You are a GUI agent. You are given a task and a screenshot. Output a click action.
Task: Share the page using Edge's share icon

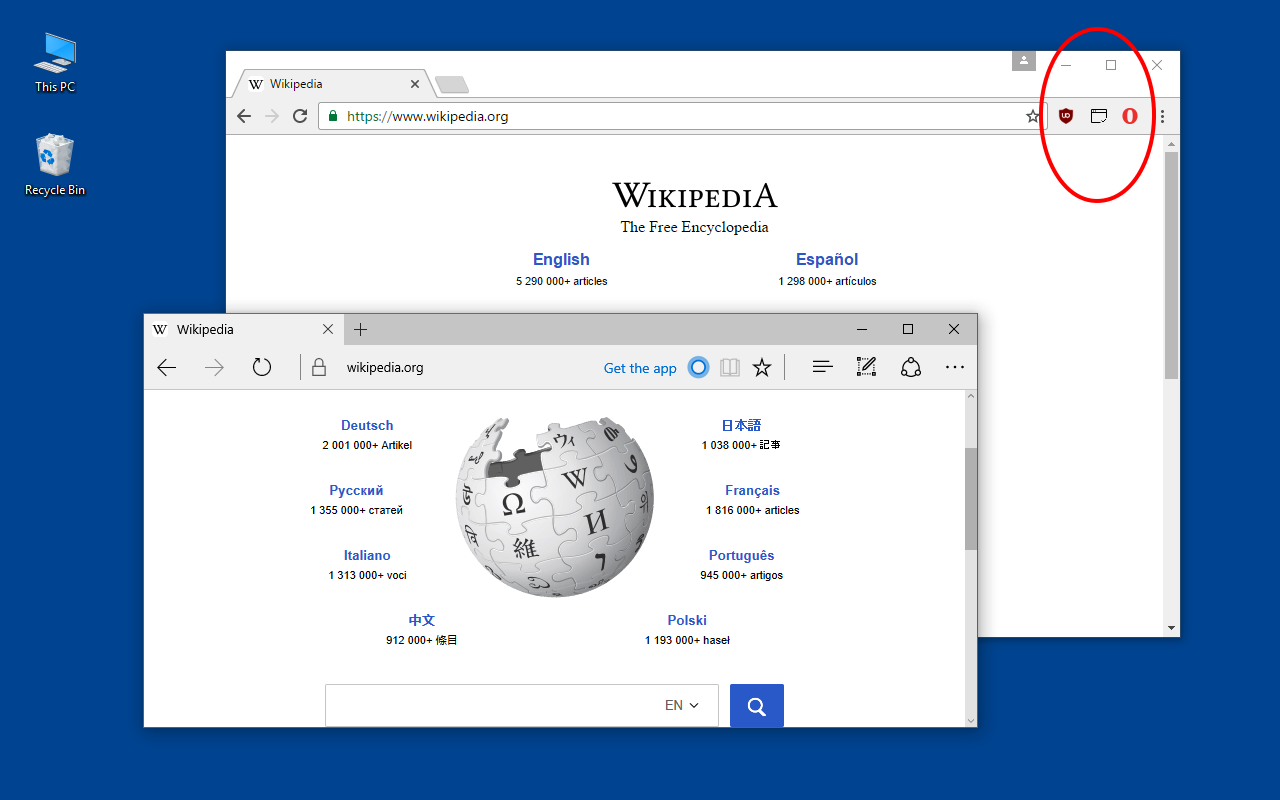click(x=910, y=367)
